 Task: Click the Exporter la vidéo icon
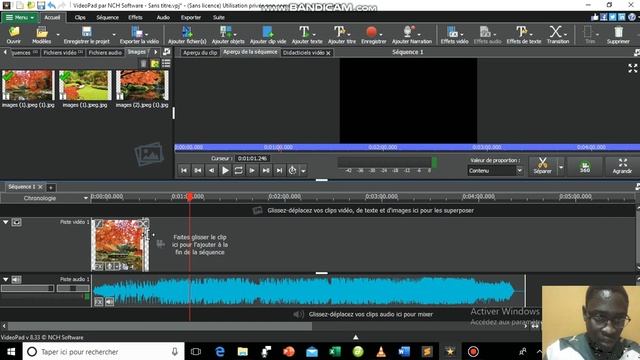pyautogui.click(x=138, y=35)
